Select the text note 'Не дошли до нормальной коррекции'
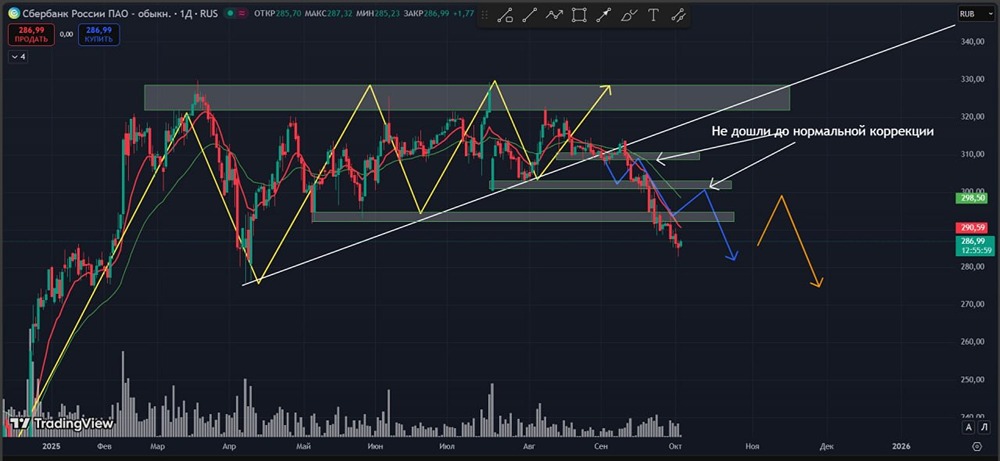Viewport: 1000px width, 461px height. click(x=823, y=132)
